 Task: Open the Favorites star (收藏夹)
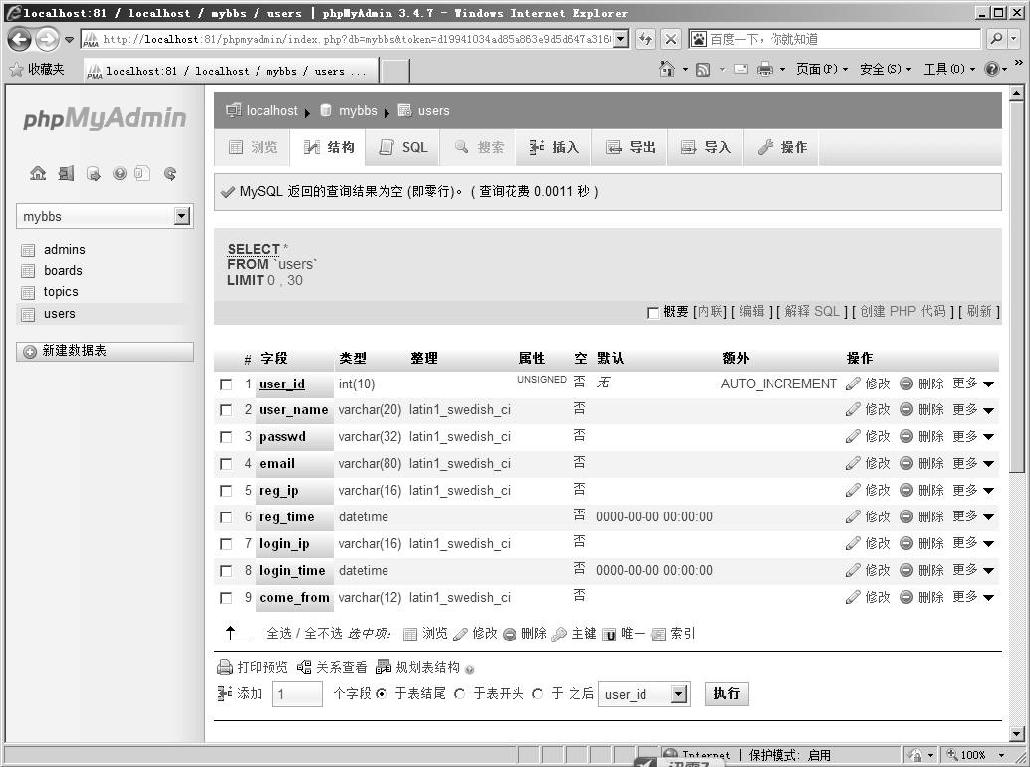pos(37,70)
